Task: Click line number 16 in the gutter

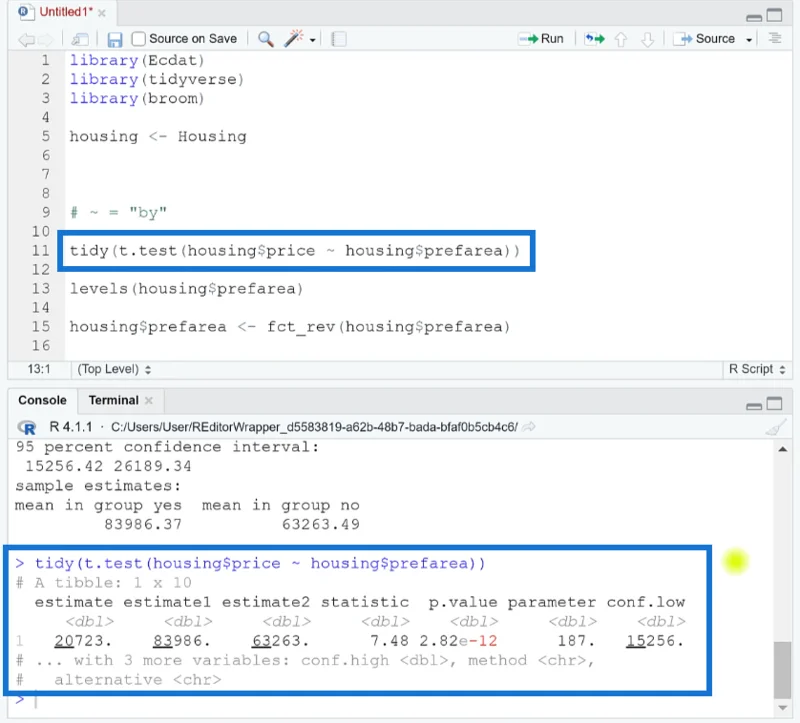Action: click(41, 346)
